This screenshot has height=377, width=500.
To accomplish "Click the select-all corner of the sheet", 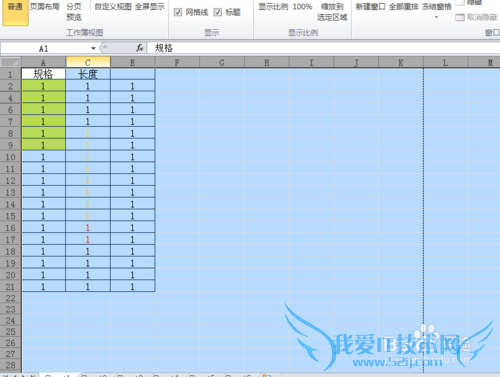I will [x=11, y=62].
